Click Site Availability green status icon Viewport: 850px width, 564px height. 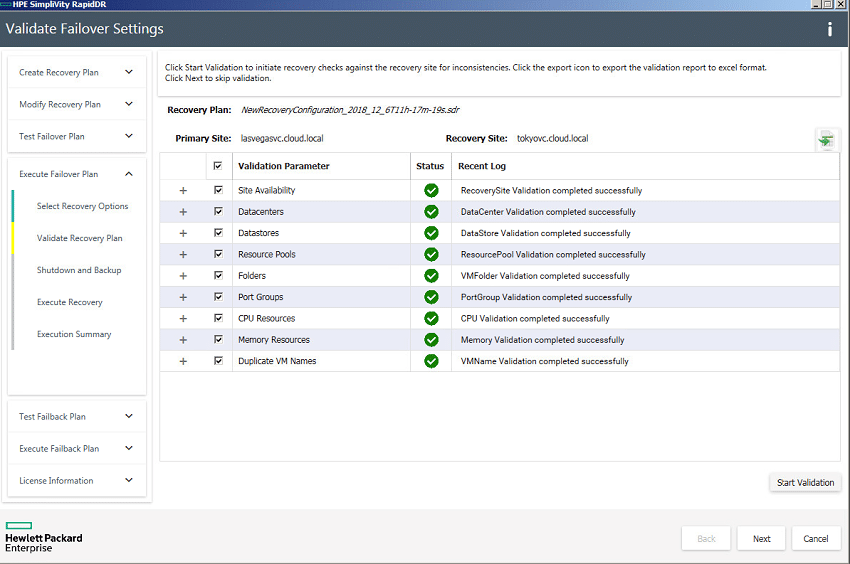click(x=432, y=190)
